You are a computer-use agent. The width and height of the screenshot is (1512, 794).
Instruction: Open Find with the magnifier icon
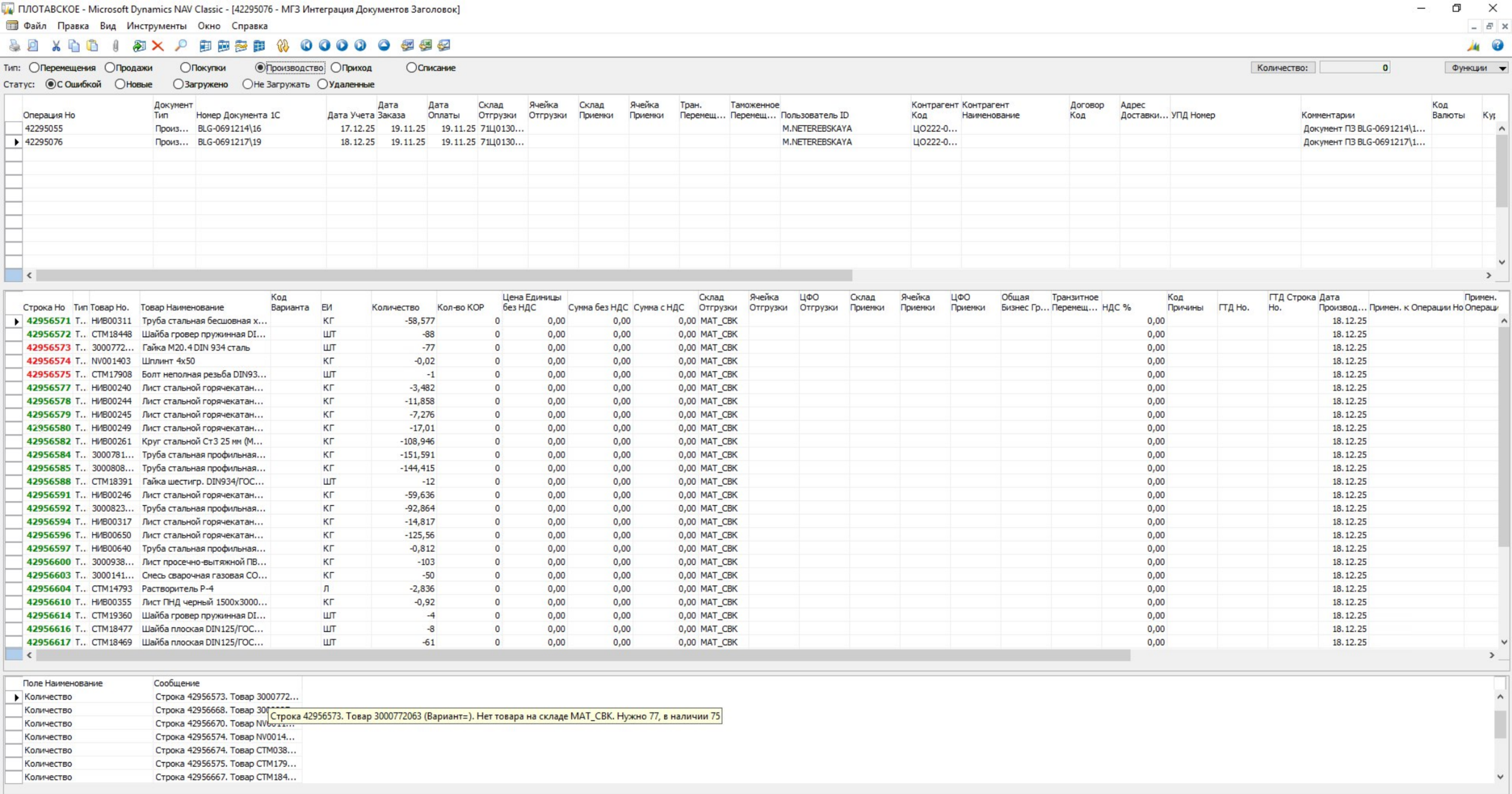tap(181, 46)
